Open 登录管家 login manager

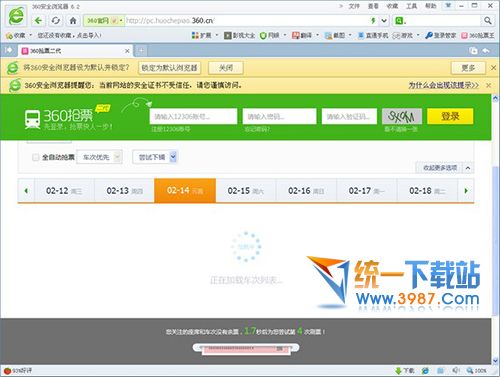click(x=441, y=35)
